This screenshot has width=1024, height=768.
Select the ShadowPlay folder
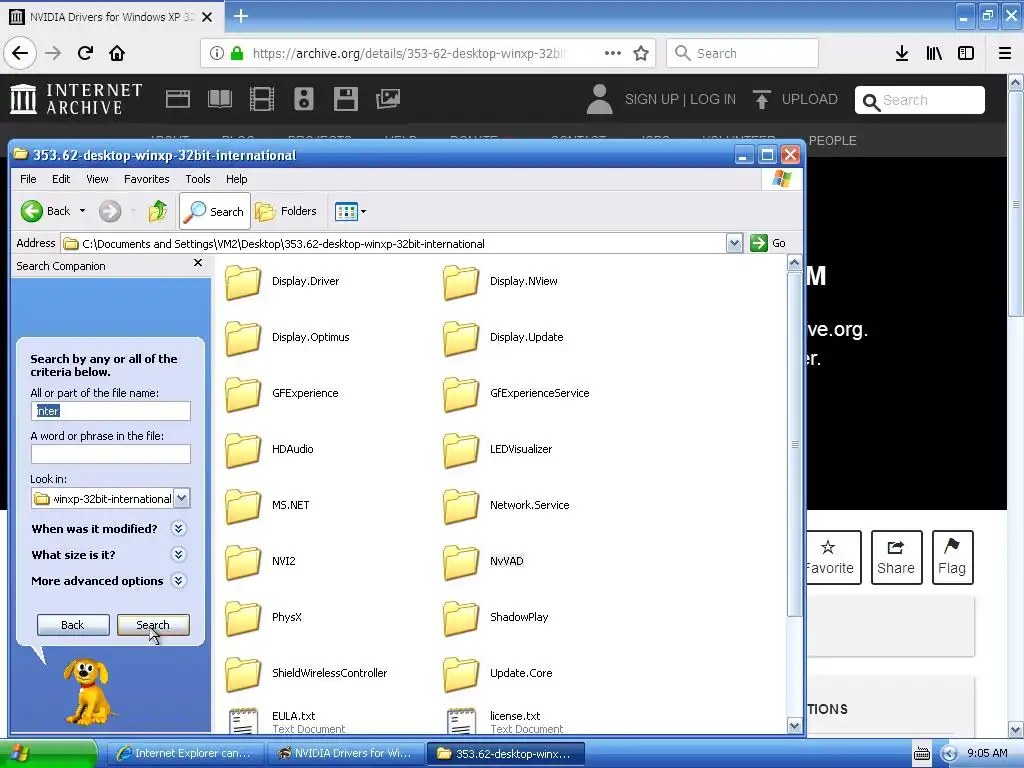coord(496,617)
